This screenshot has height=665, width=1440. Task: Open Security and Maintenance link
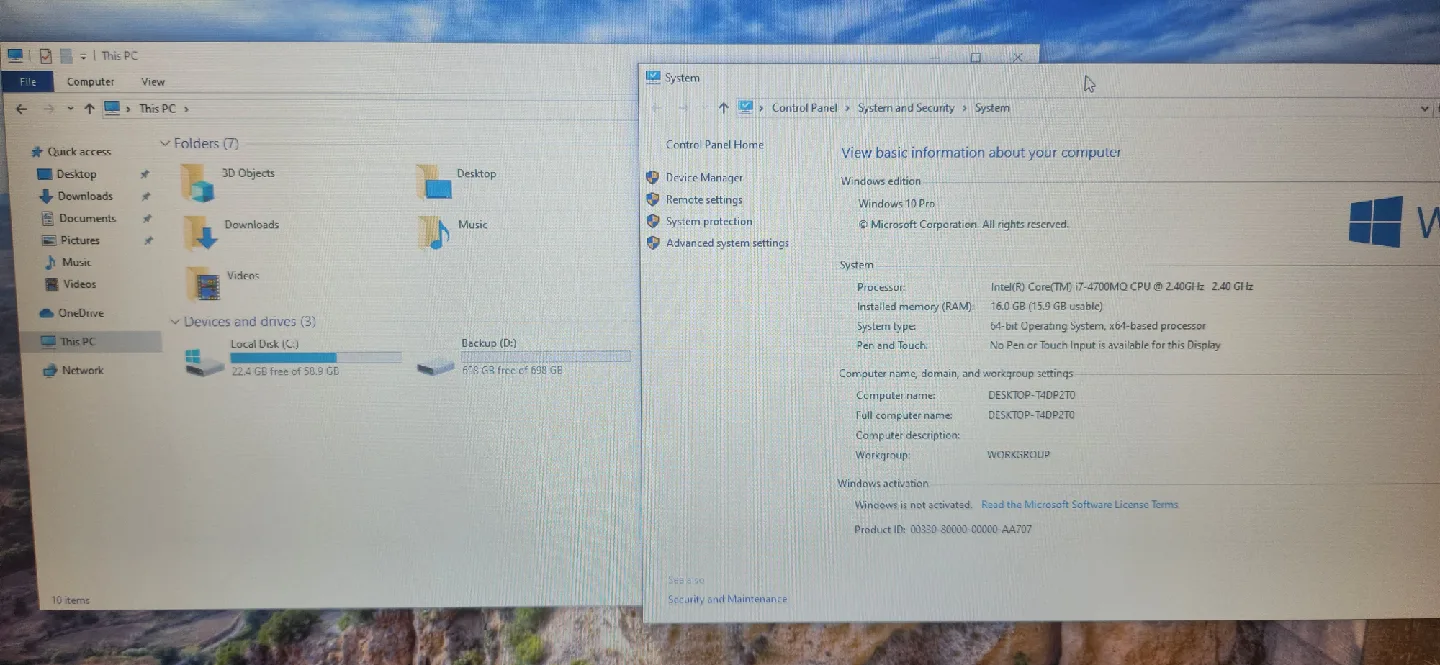tap(726, 598)
